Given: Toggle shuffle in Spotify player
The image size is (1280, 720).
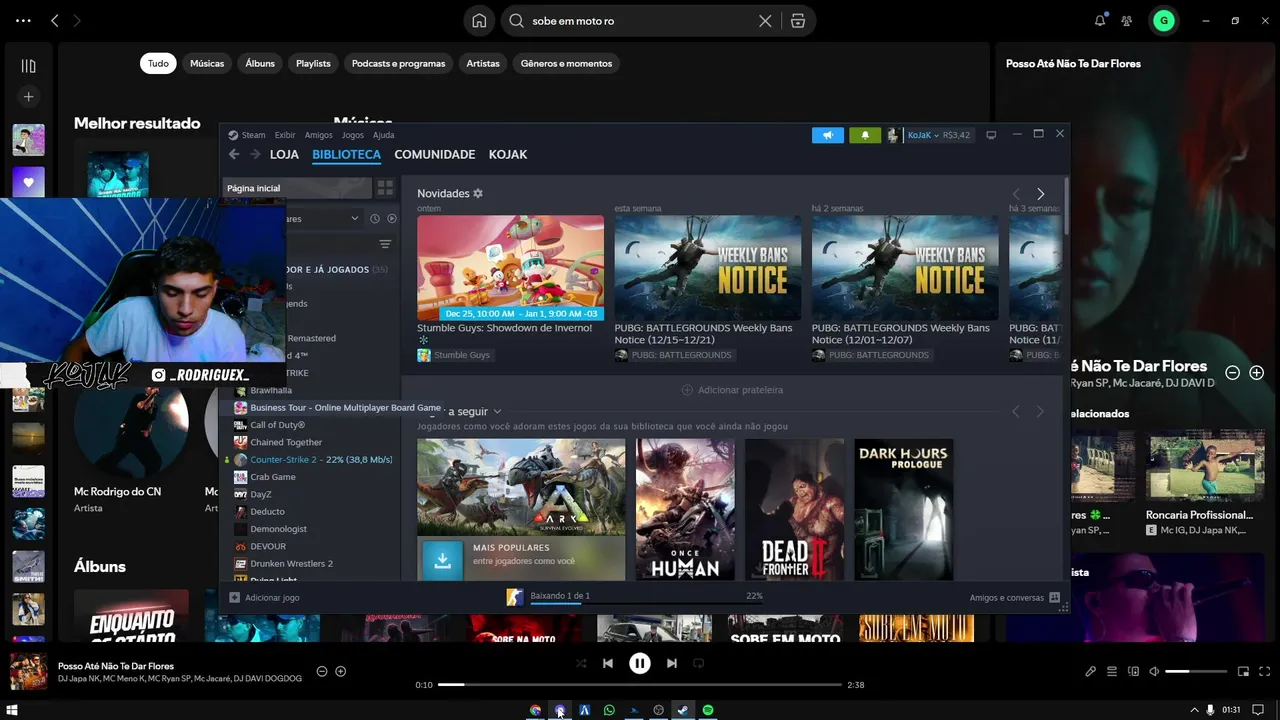Looking at the screenshot, I should coord(581,663).
